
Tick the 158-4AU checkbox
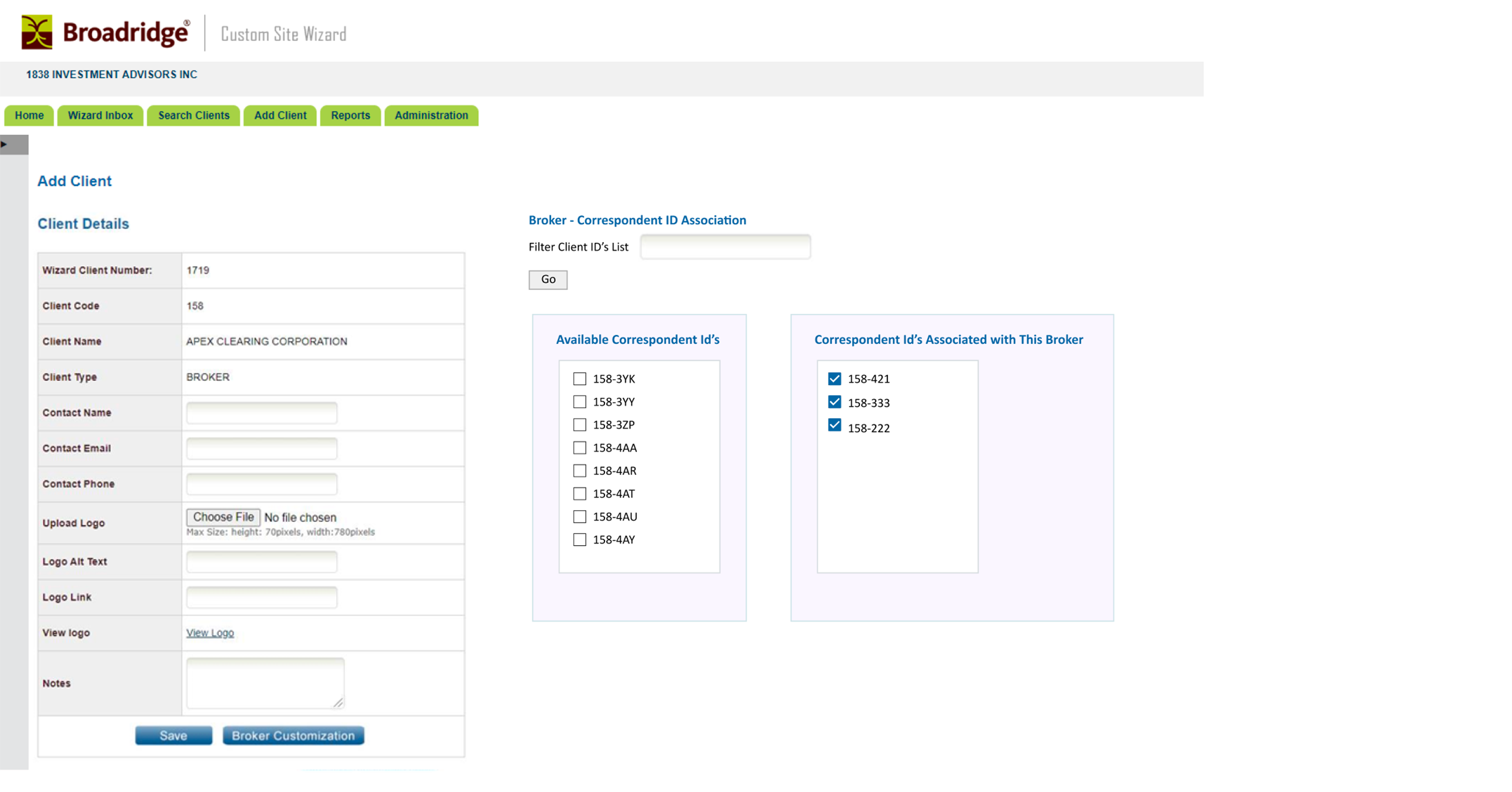(x=579, y=516)
